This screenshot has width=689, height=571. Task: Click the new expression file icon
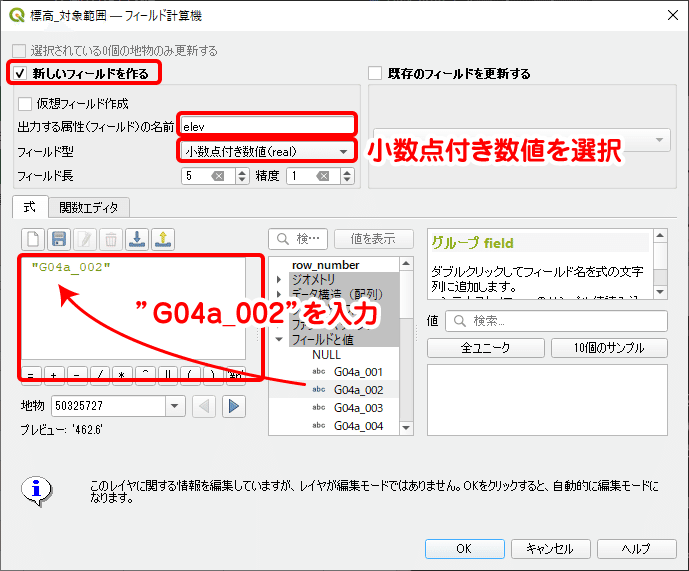tap(33, 239)
